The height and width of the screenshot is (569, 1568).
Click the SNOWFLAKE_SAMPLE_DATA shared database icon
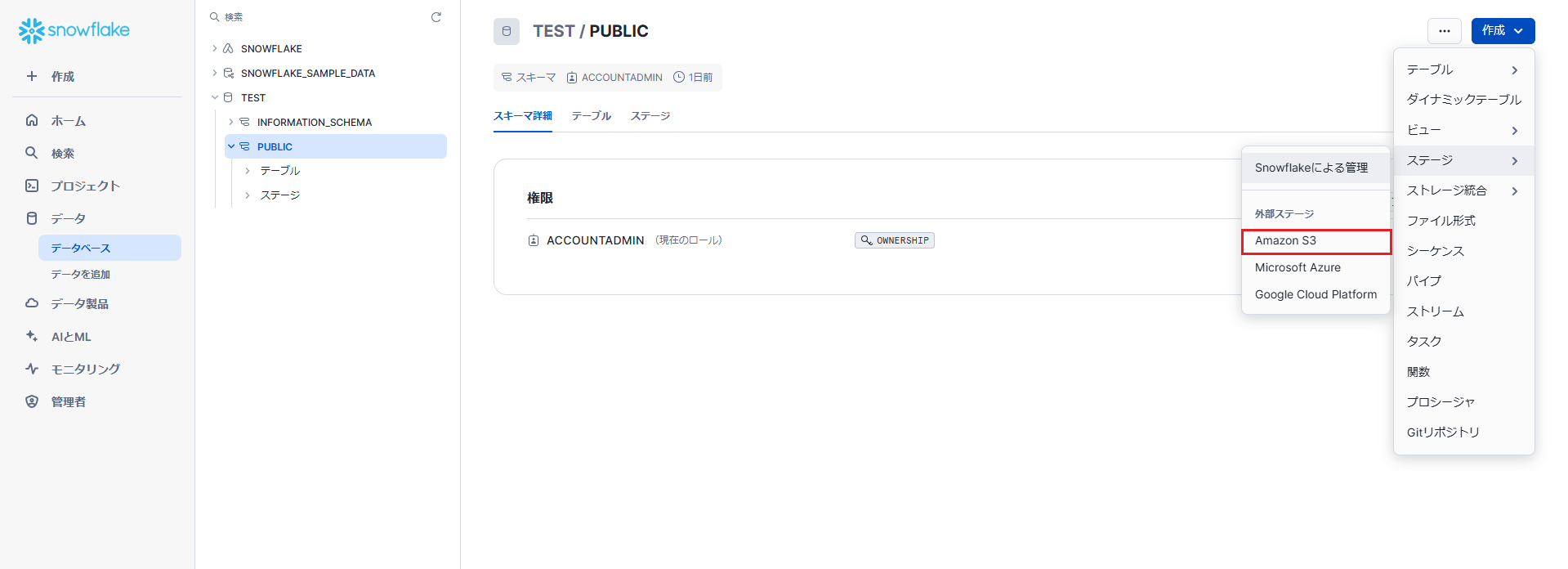coord(229,73)
